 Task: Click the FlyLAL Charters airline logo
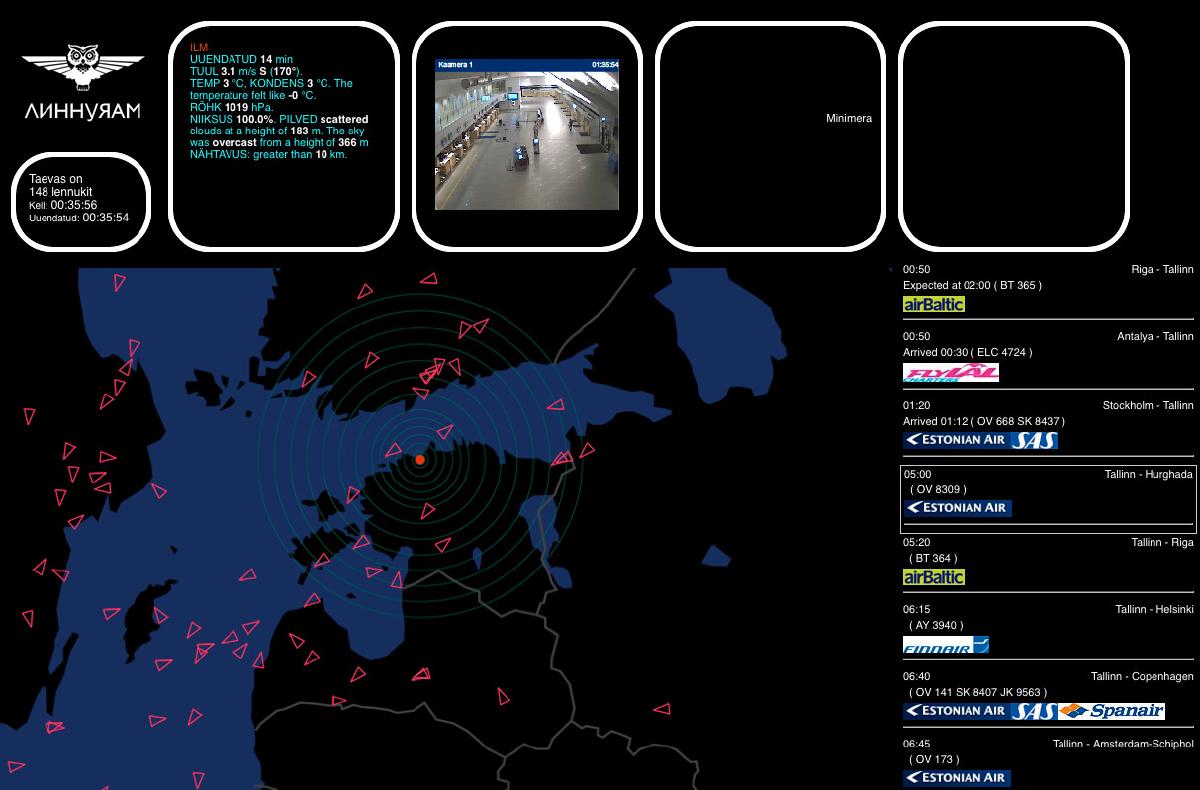click(x=952, y=371)
